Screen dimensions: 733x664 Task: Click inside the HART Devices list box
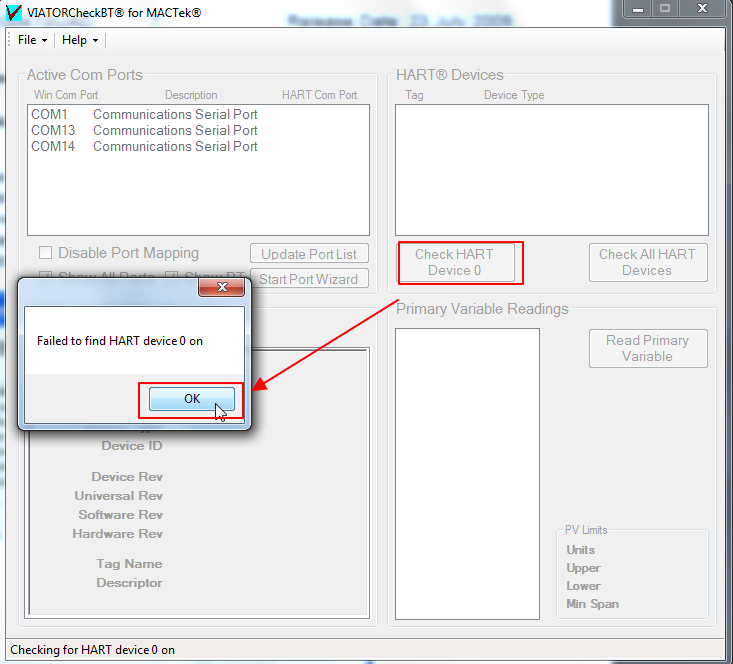point(552,170)
